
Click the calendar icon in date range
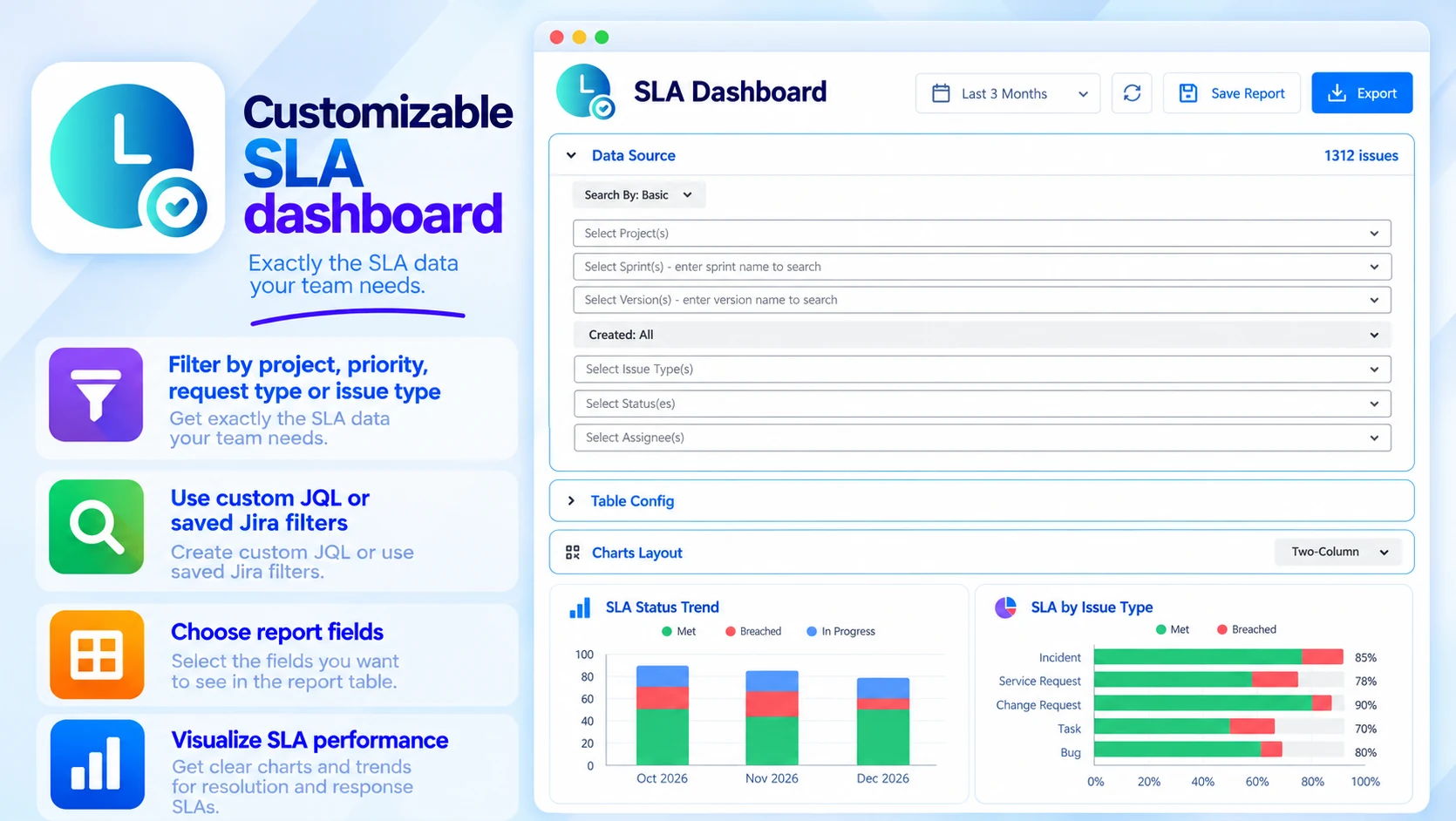pos(941,93)
